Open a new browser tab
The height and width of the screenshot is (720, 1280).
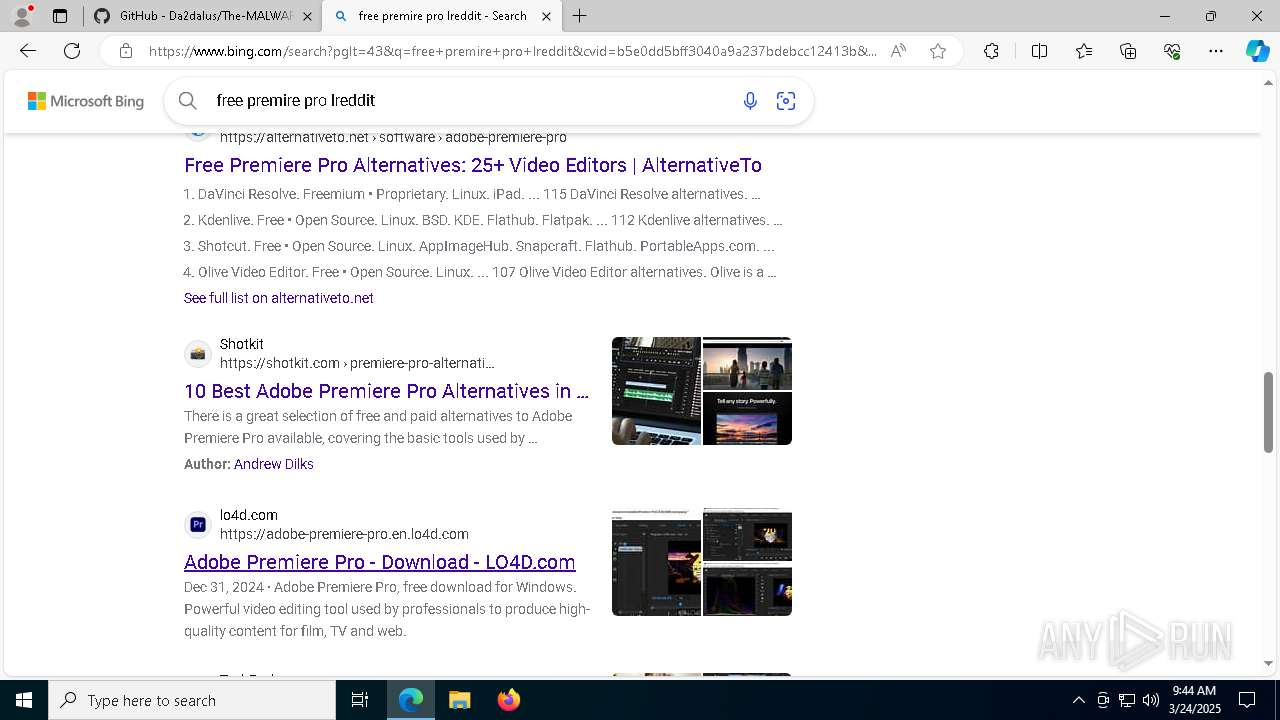pyautogui.click(x=580, y=16)
